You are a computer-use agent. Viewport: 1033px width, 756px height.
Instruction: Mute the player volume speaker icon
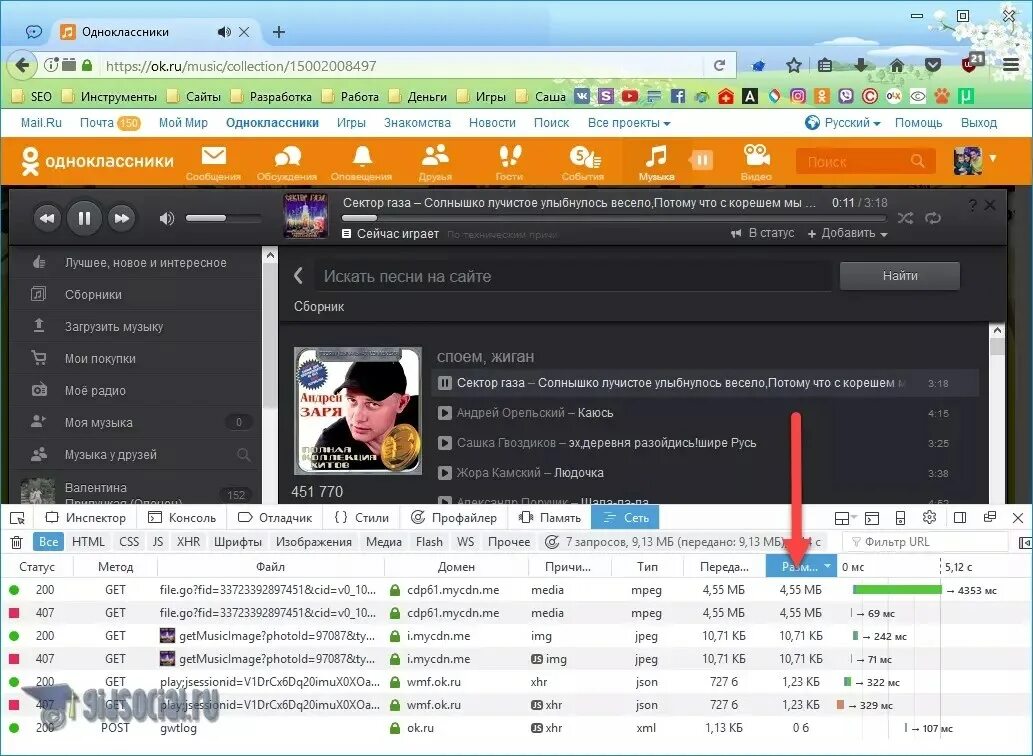tap(167, 218)
